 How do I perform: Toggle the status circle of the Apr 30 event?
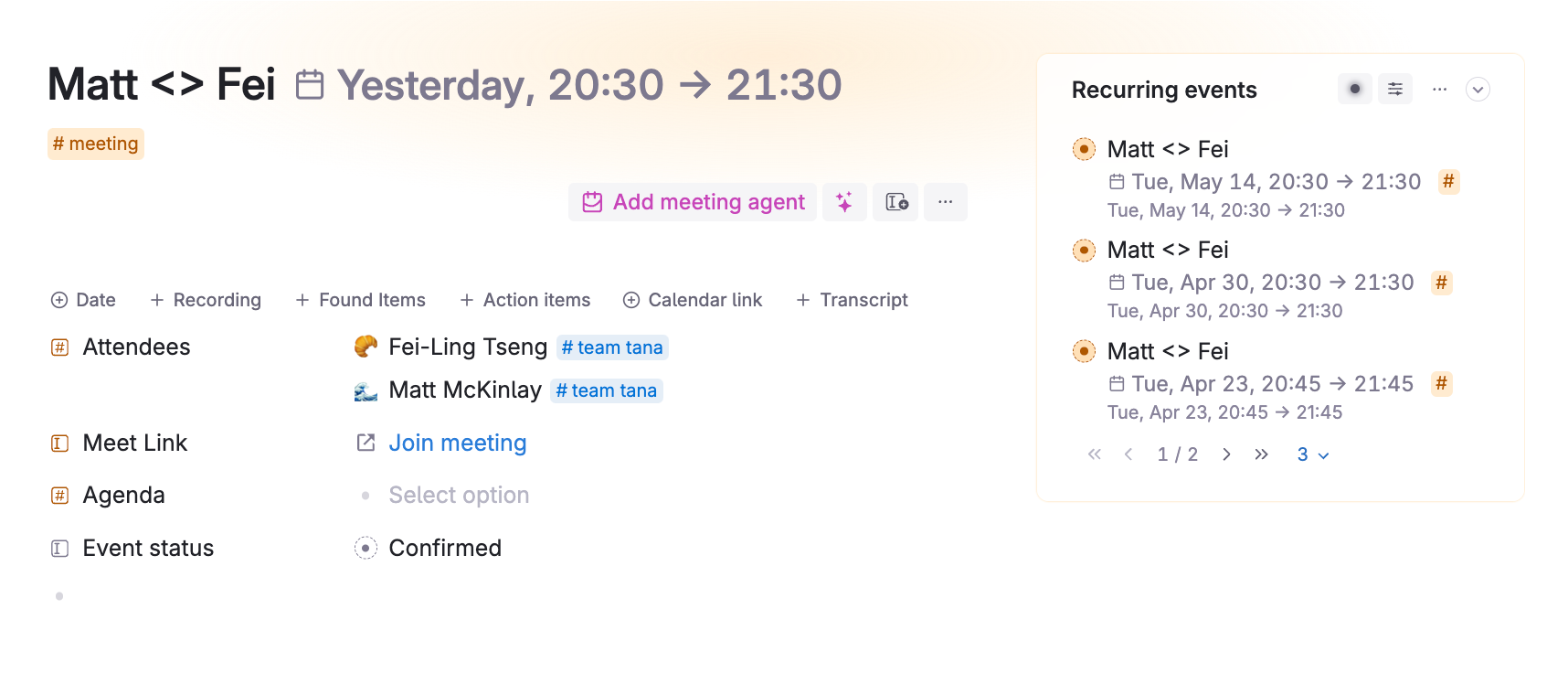[1084, 250]
